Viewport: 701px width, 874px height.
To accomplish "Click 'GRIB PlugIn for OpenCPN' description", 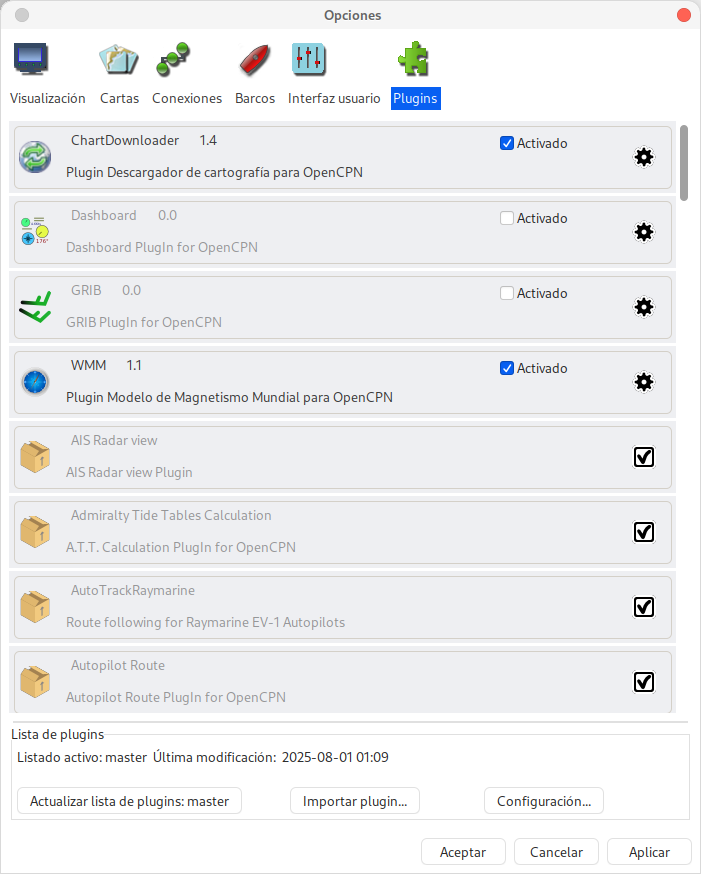I will click(144, 322).
